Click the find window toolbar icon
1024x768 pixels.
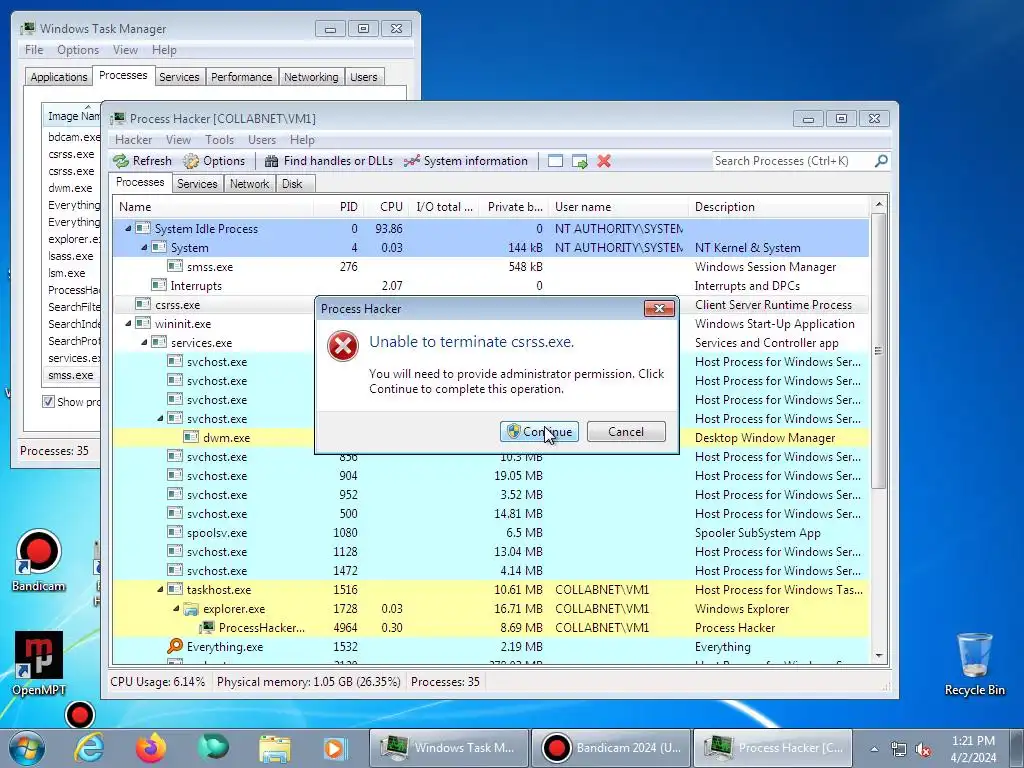555,161
